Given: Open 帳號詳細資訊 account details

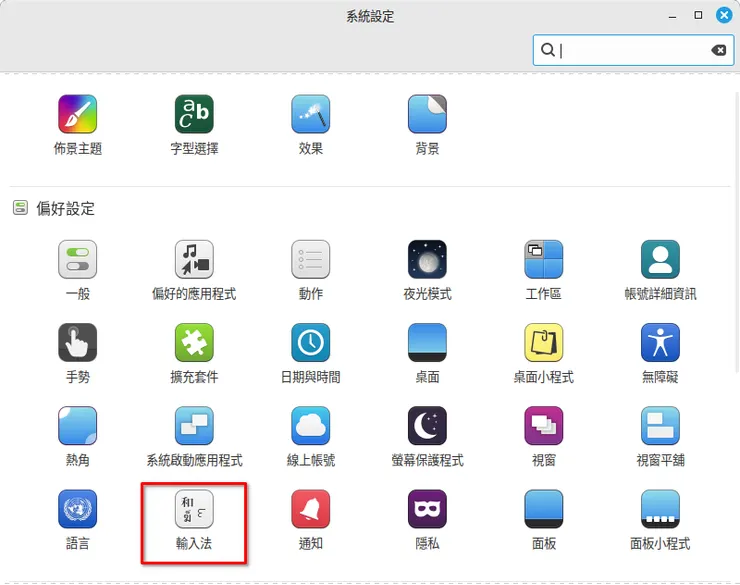Looking at the screenshot, I should pyautogui.click(x=660, y=270).
